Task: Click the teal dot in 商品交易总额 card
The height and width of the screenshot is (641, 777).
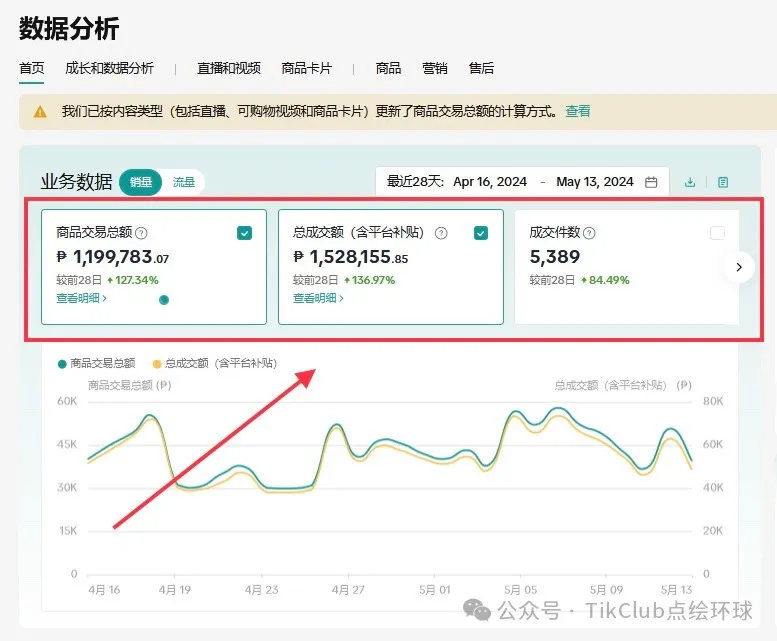Action: [164, 299]
